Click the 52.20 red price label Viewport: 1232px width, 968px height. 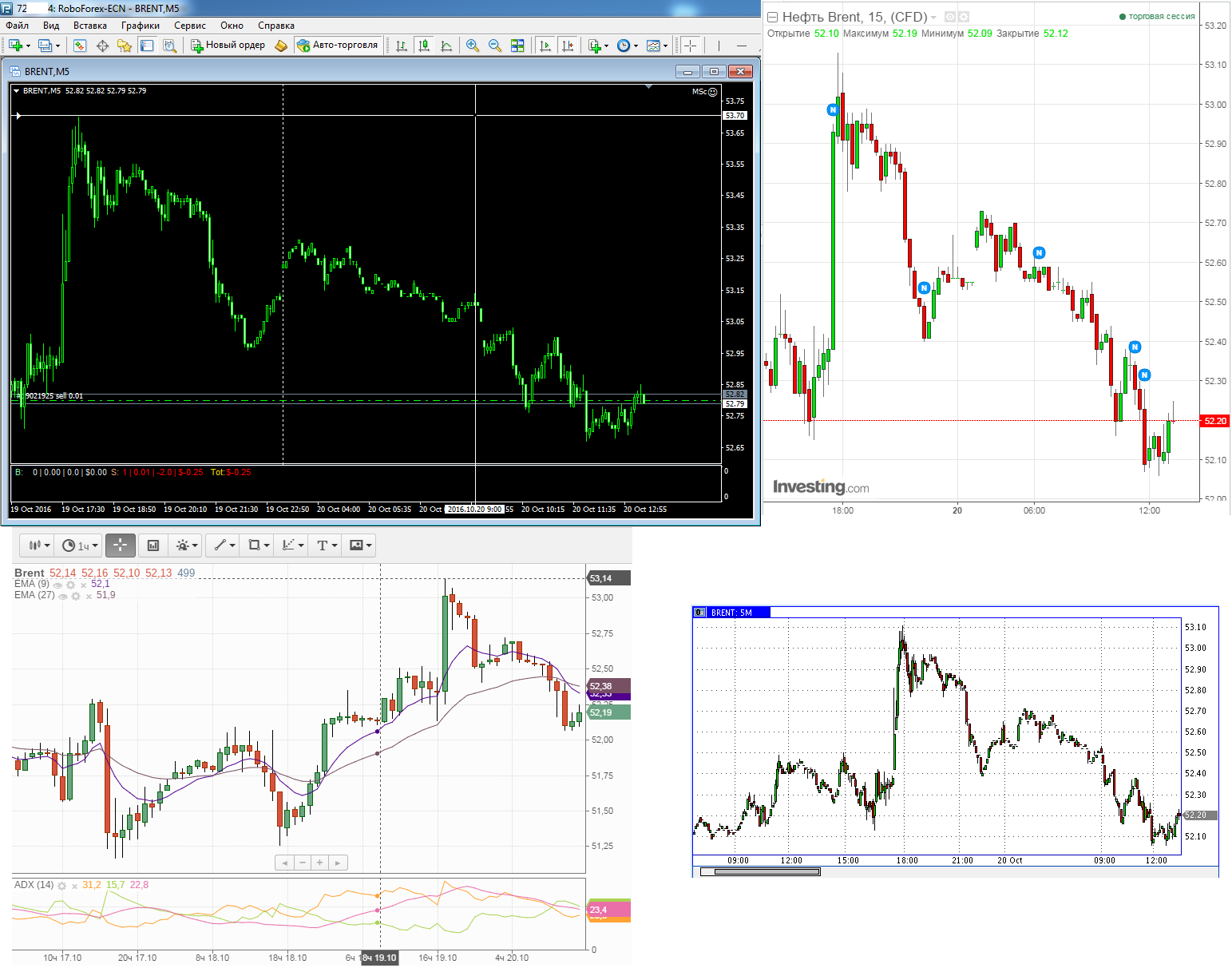[x=1214, y=421]
